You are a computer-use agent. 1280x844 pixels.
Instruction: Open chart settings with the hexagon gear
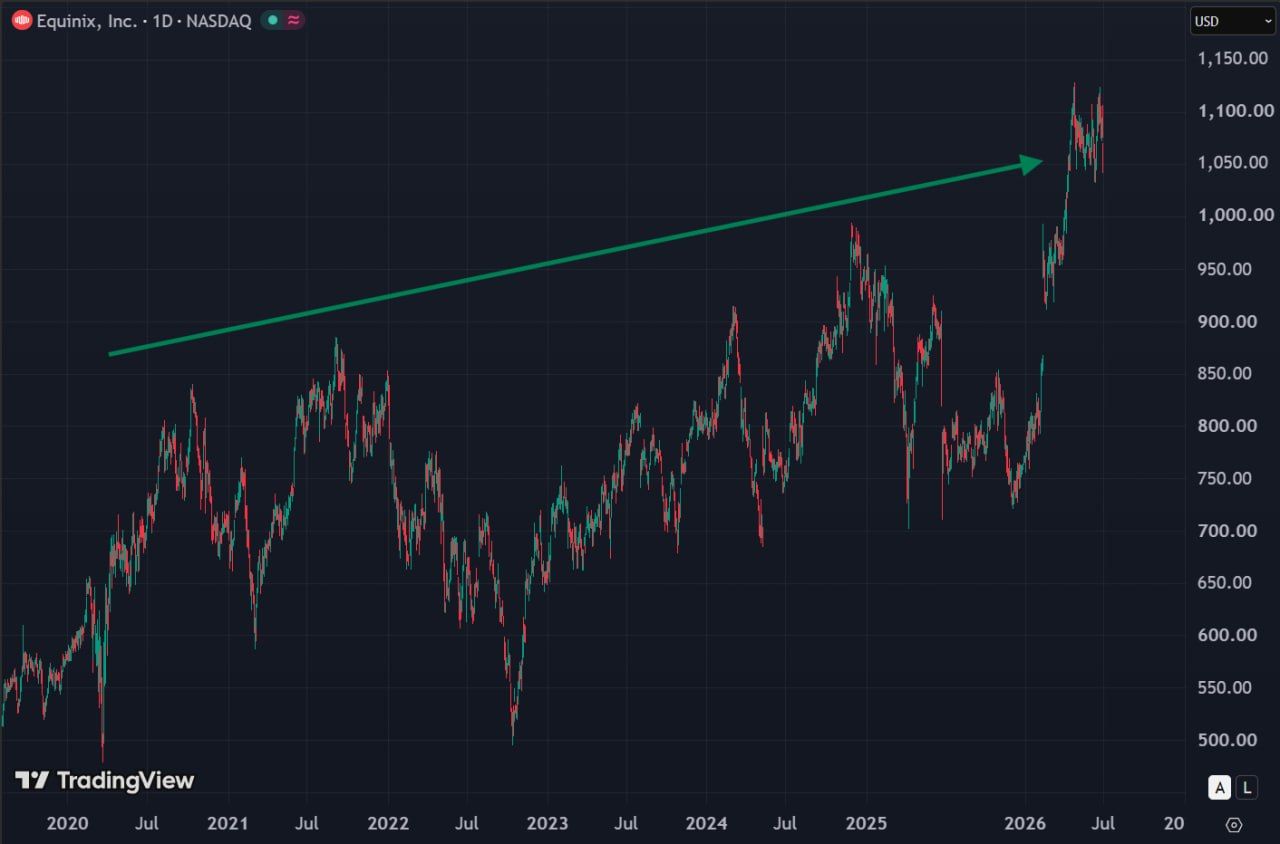(x=1234, y=824)
